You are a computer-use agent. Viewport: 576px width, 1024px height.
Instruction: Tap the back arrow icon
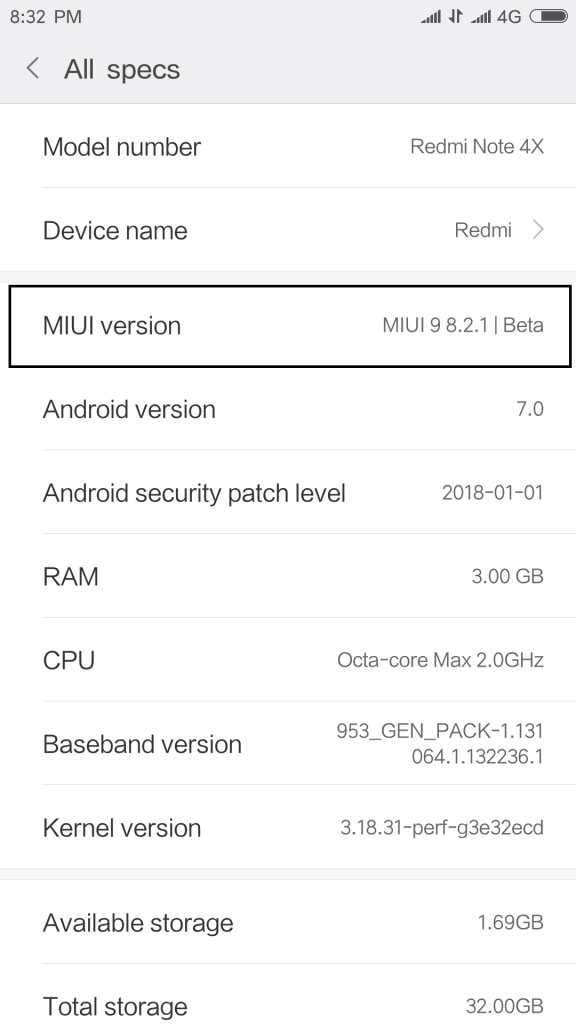point(33,69)
